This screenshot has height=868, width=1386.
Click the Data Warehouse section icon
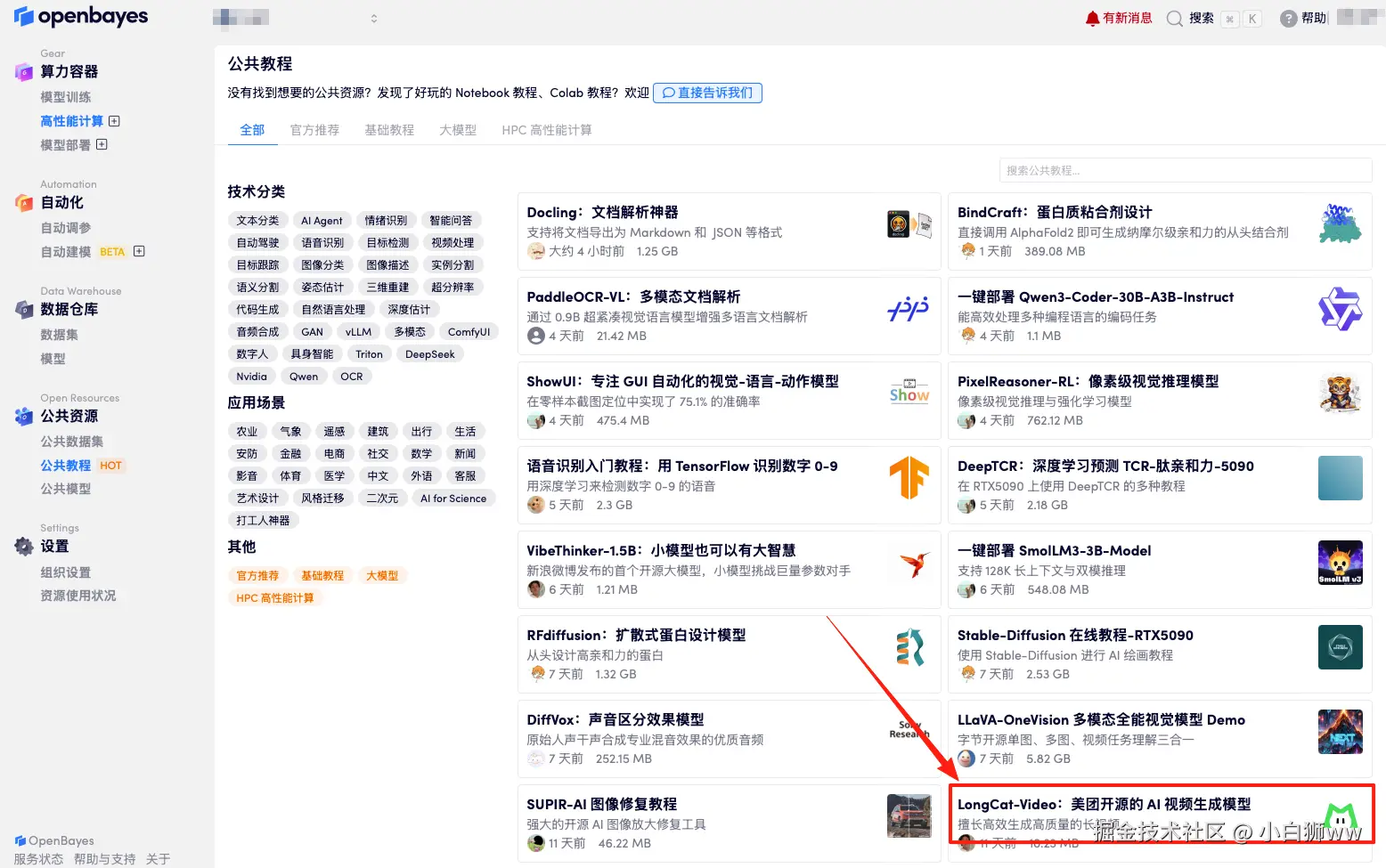pos(24,310)
